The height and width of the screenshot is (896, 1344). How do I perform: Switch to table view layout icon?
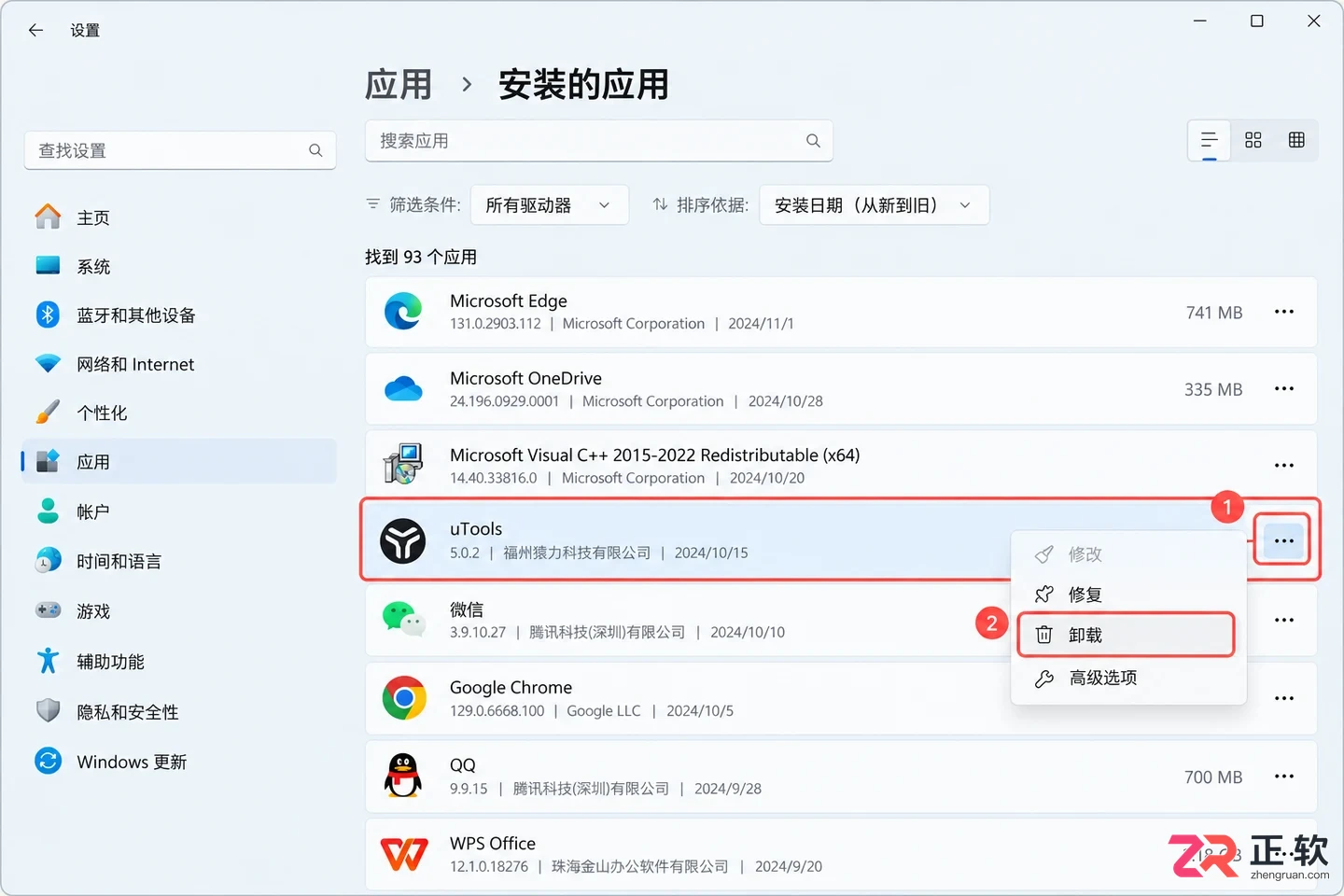point(1296,140)
